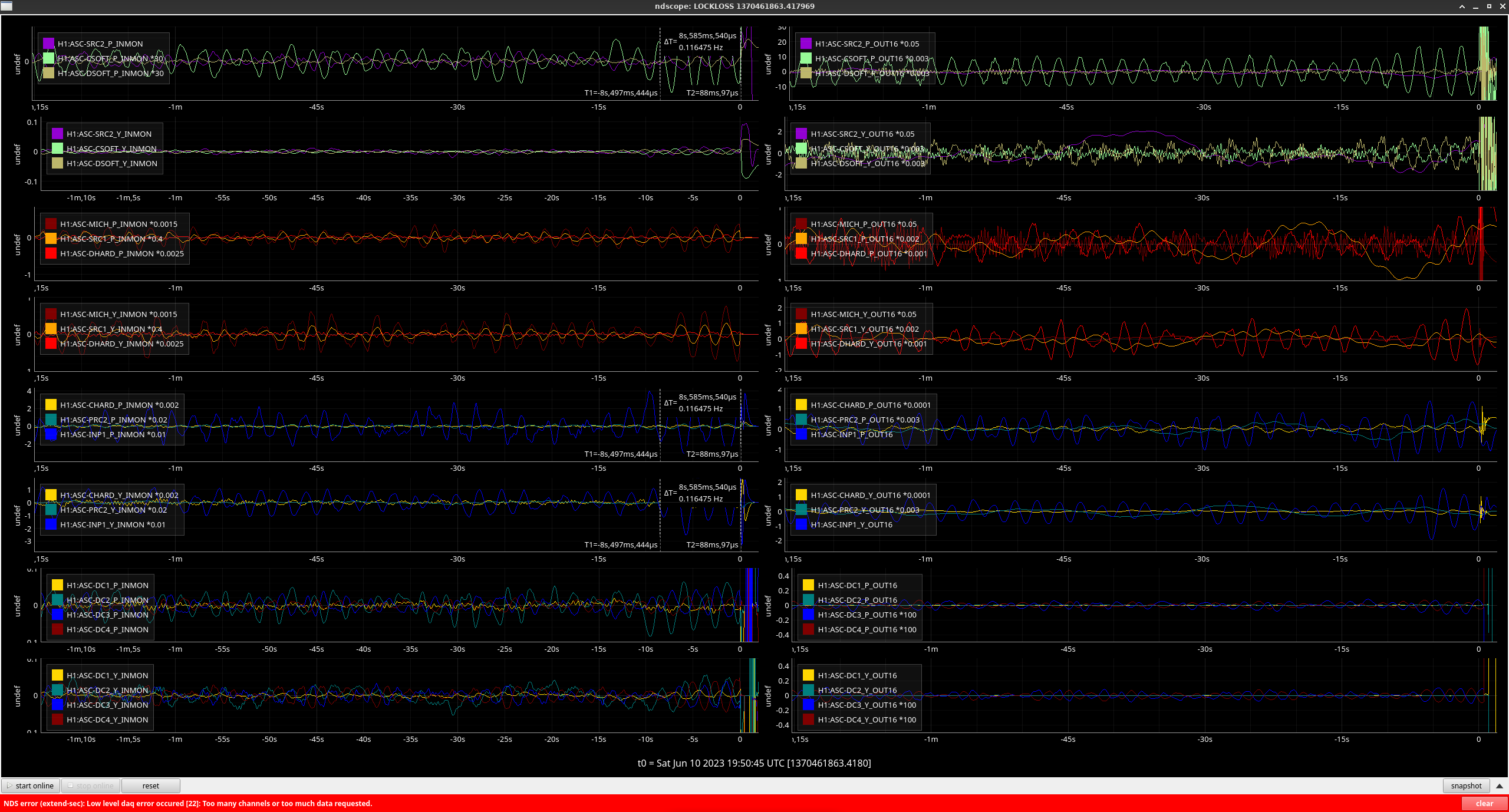This screenshot has width=1509, height=812.
Task: Expand the up-arrow panel beside snapshot
Action: (x=1500, y=785)
